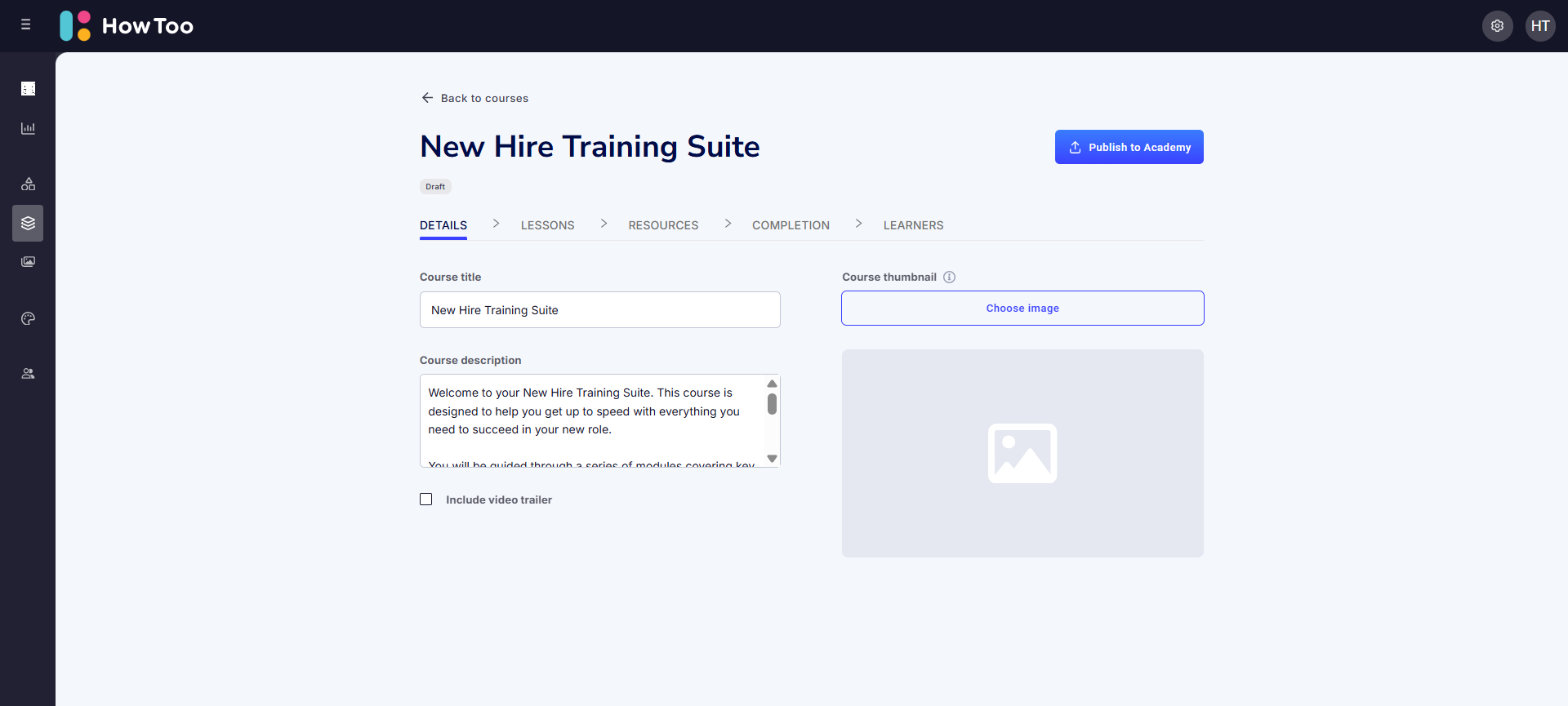Image resolution: width=1568 pixels, height=706 pixels.
Task: Click the analytics bar chart sidebar icon
Action: point(28,128)
